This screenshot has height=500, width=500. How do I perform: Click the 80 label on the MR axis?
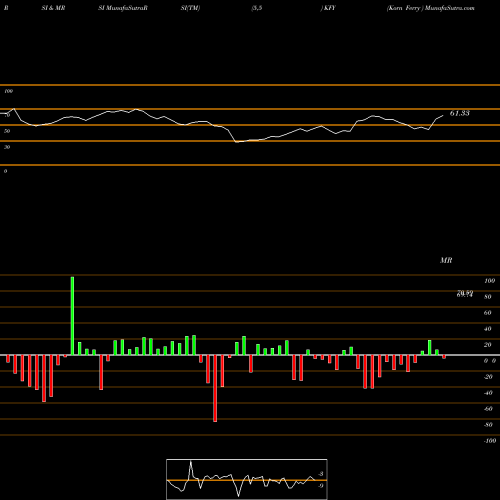(x=487, y=297)
